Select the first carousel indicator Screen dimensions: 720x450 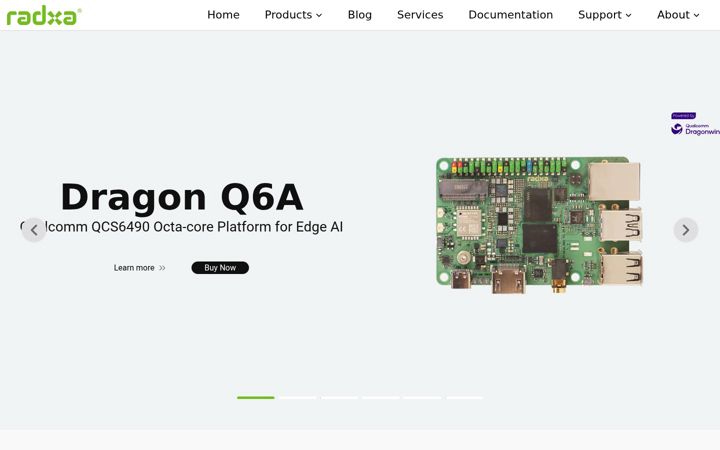tap(256, 398)
